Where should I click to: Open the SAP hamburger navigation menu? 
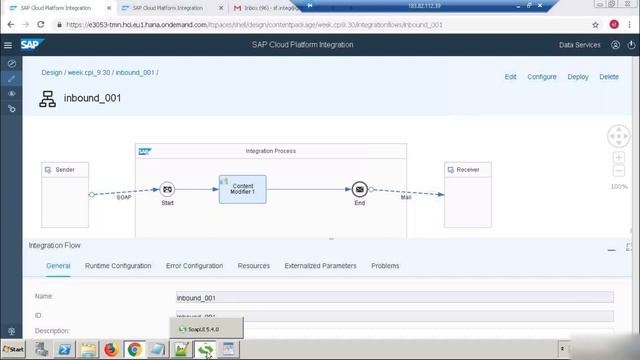(8, 45)
